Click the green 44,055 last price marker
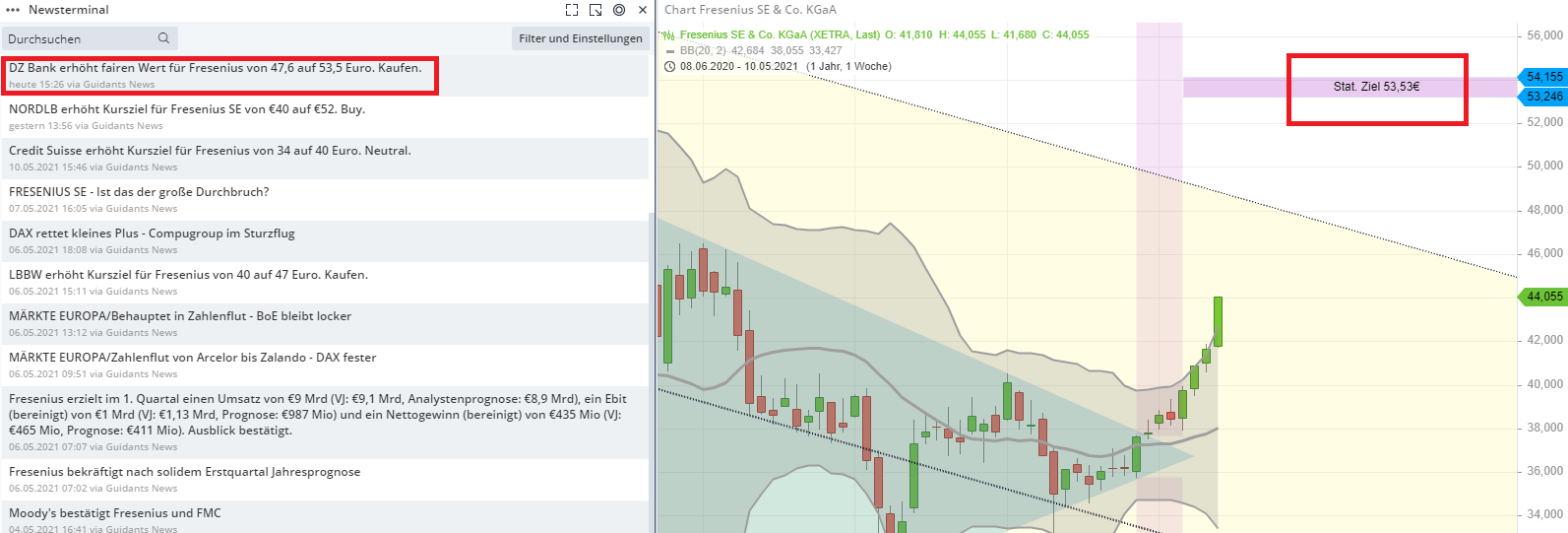 pyautogui.click(x=1542, y=297)
